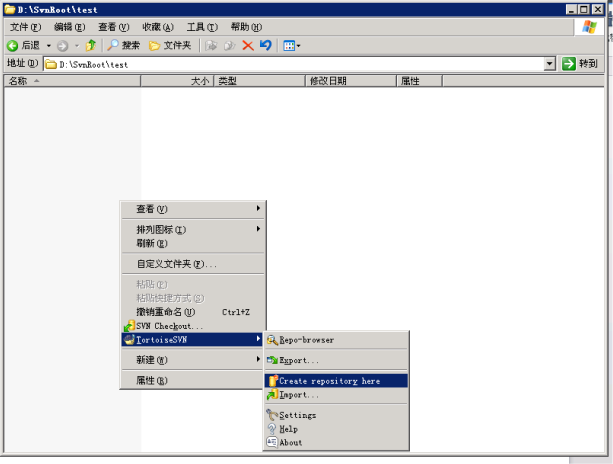
Task: Expand the Forward history dropdown arrow
Action: [77, 46]
